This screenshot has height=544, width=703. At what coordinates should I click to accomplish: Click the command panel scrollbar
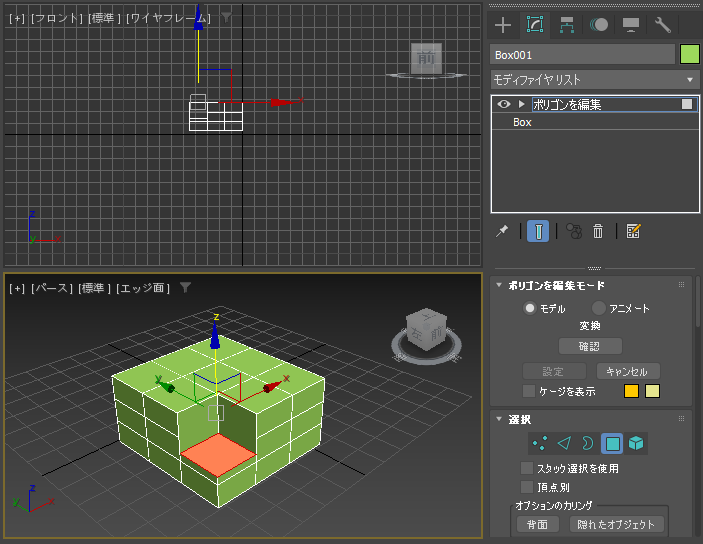tap(698, 302)
